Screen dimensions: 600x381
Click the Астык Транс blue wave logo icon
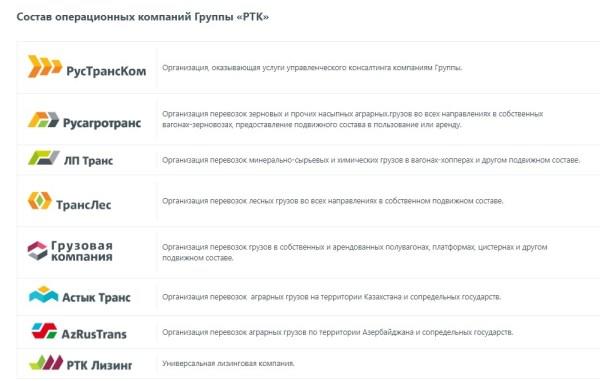44,295
